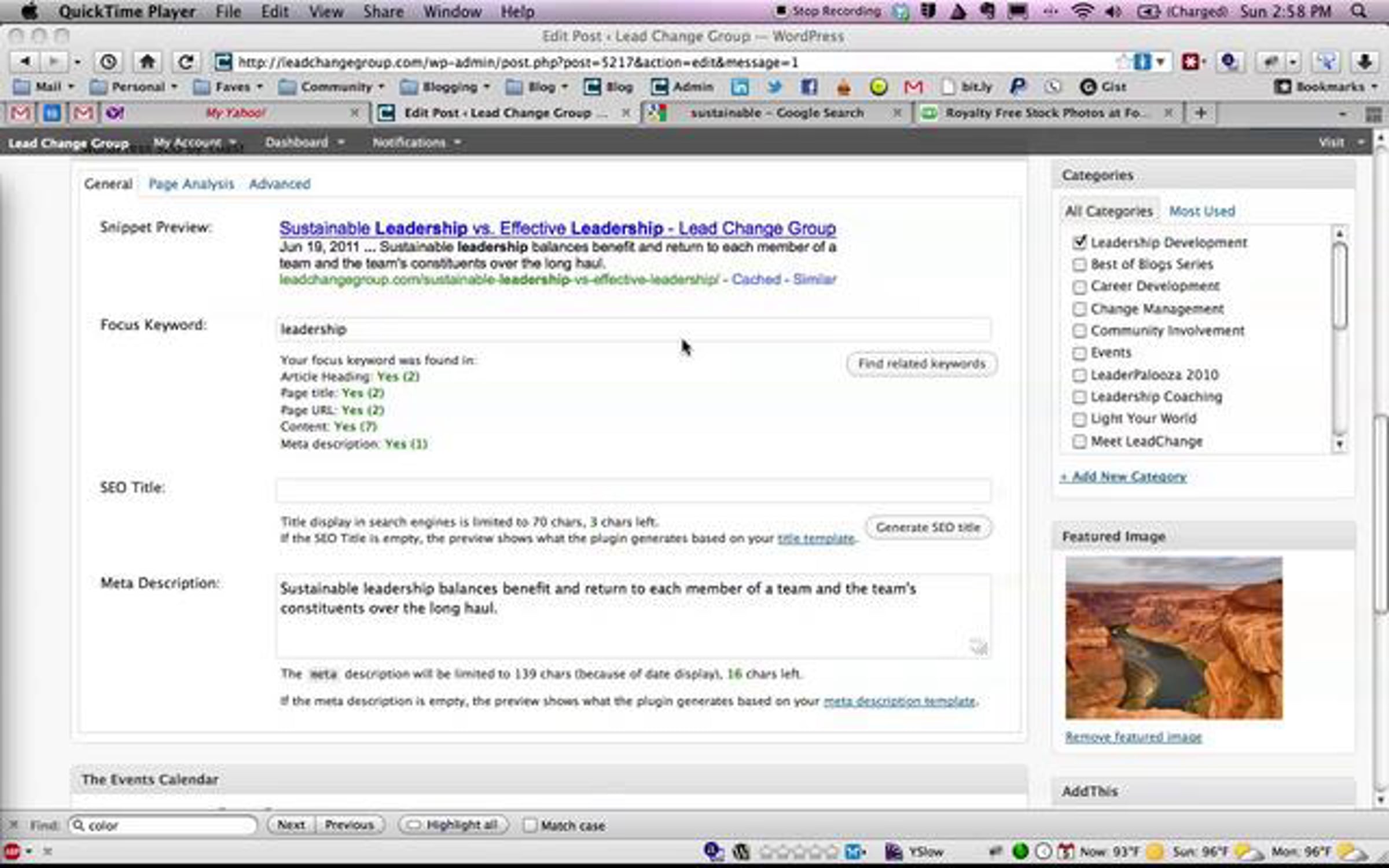Click the Spotlight search magnifier icon
This screenshot has width=1389, height=868.
point(1359,12)
